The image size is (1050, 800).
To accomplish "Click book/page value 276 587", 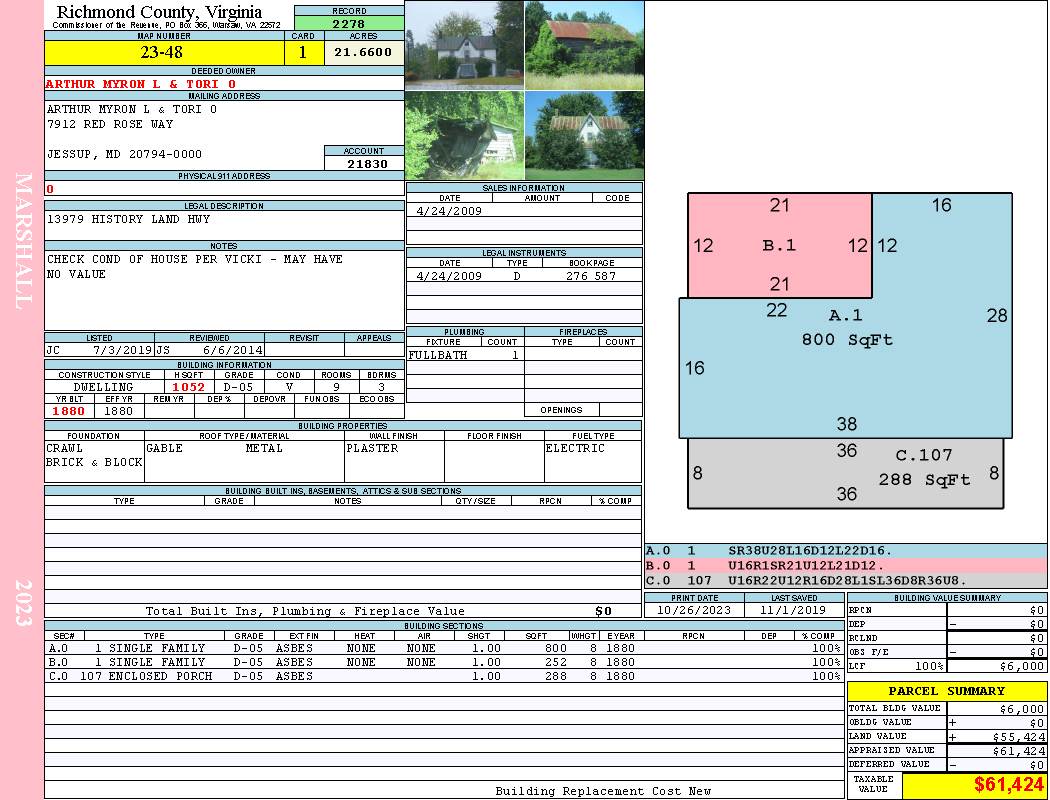I will coord(591,275).
